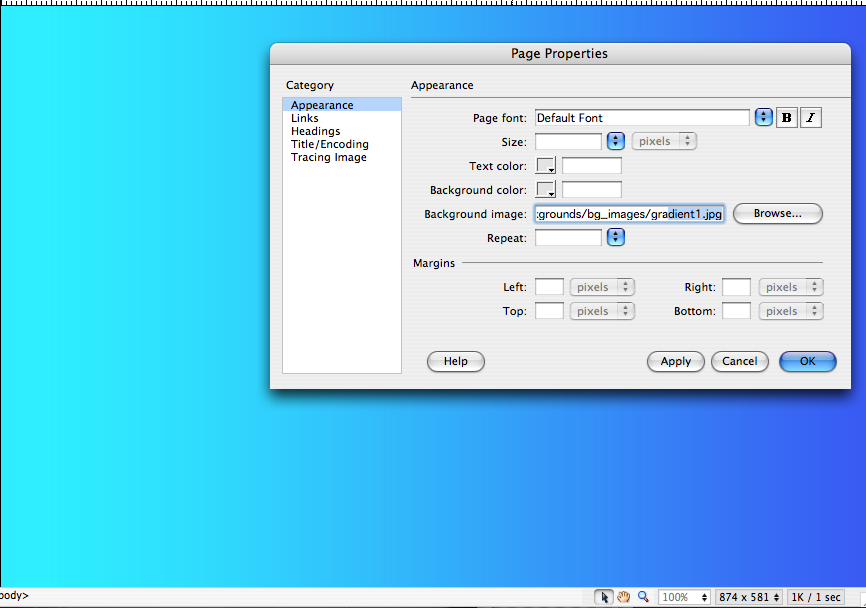866x608 pixels.
Task: Select Links category
Action: coord(305,118)
